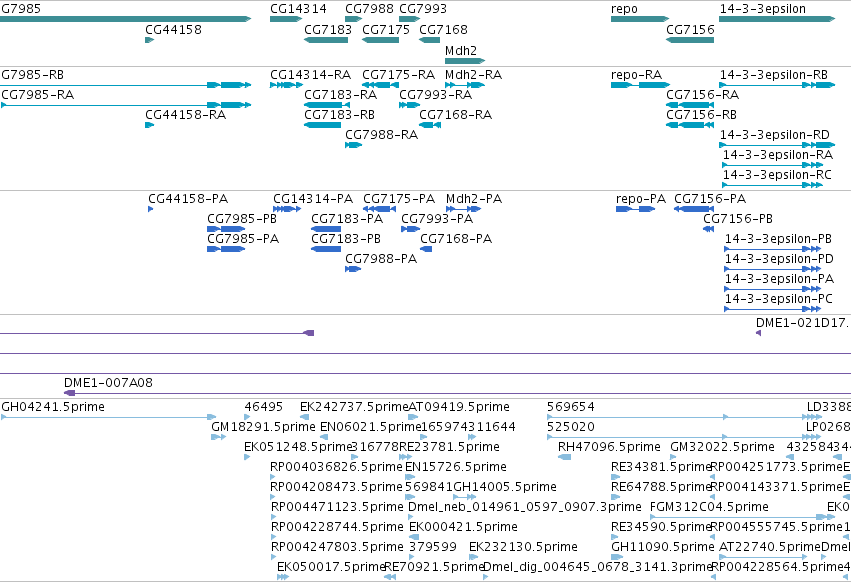Select transcript CG7985-RB label
Viewport: 851px width, 582px height.
pos(33,75)
